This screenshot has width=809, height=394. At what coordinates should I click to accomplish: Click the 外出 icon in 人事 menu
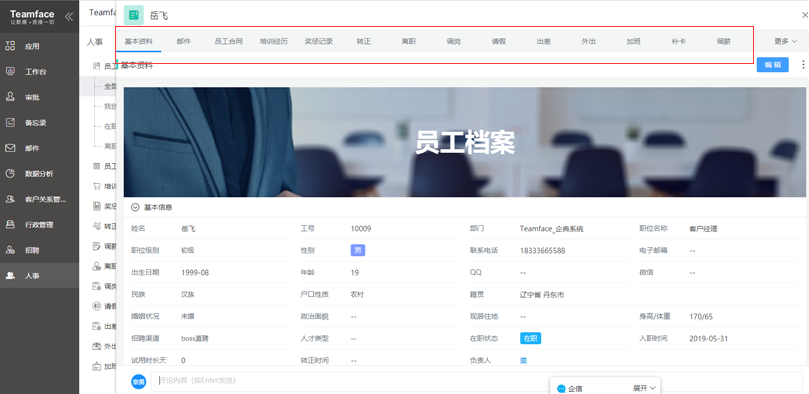pyautogui.click(x=96, y=346)
